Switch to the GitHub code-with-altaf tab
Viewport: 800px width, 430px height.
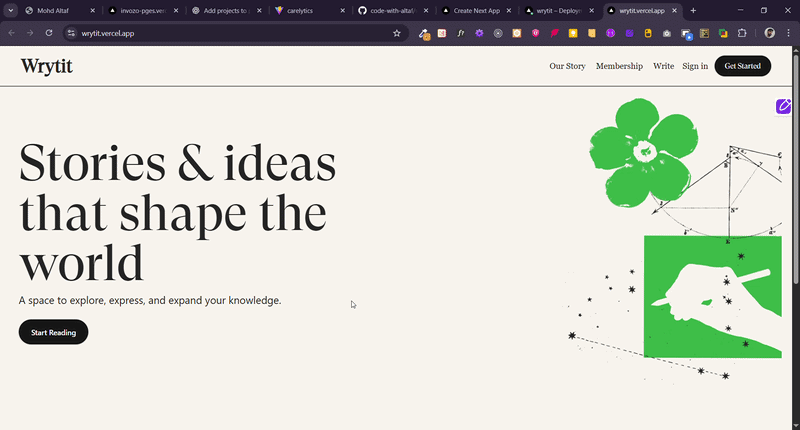[390, 10]
